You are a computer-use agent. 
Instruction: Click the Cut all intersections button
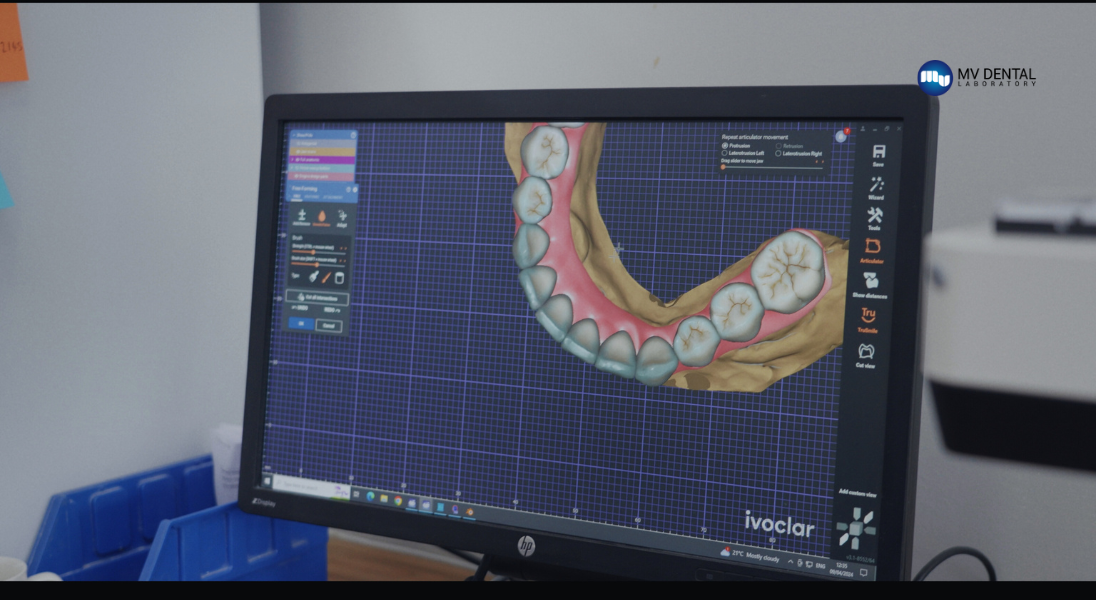(x=317, y=298)
